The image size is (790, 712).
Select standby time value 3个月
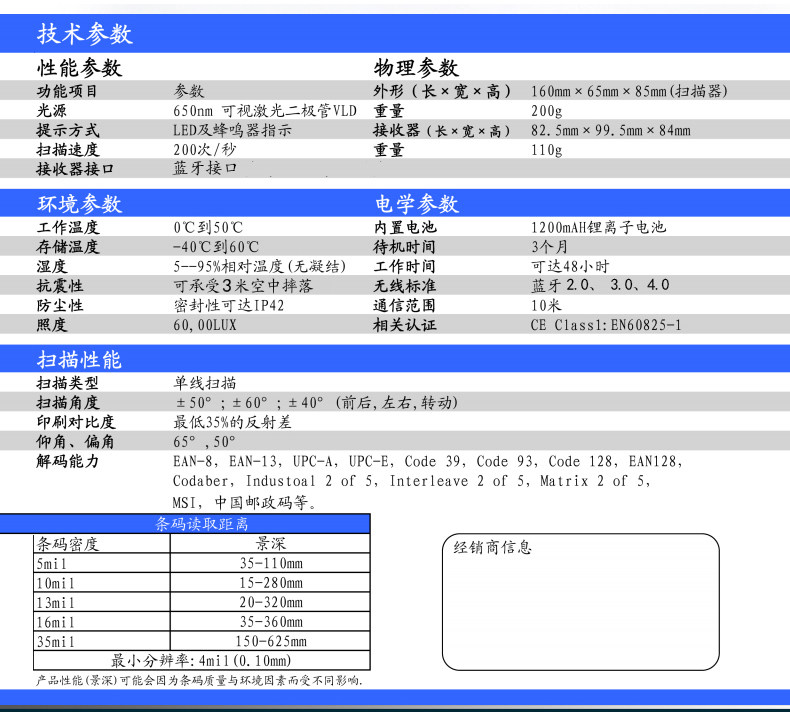click(549, 247)
